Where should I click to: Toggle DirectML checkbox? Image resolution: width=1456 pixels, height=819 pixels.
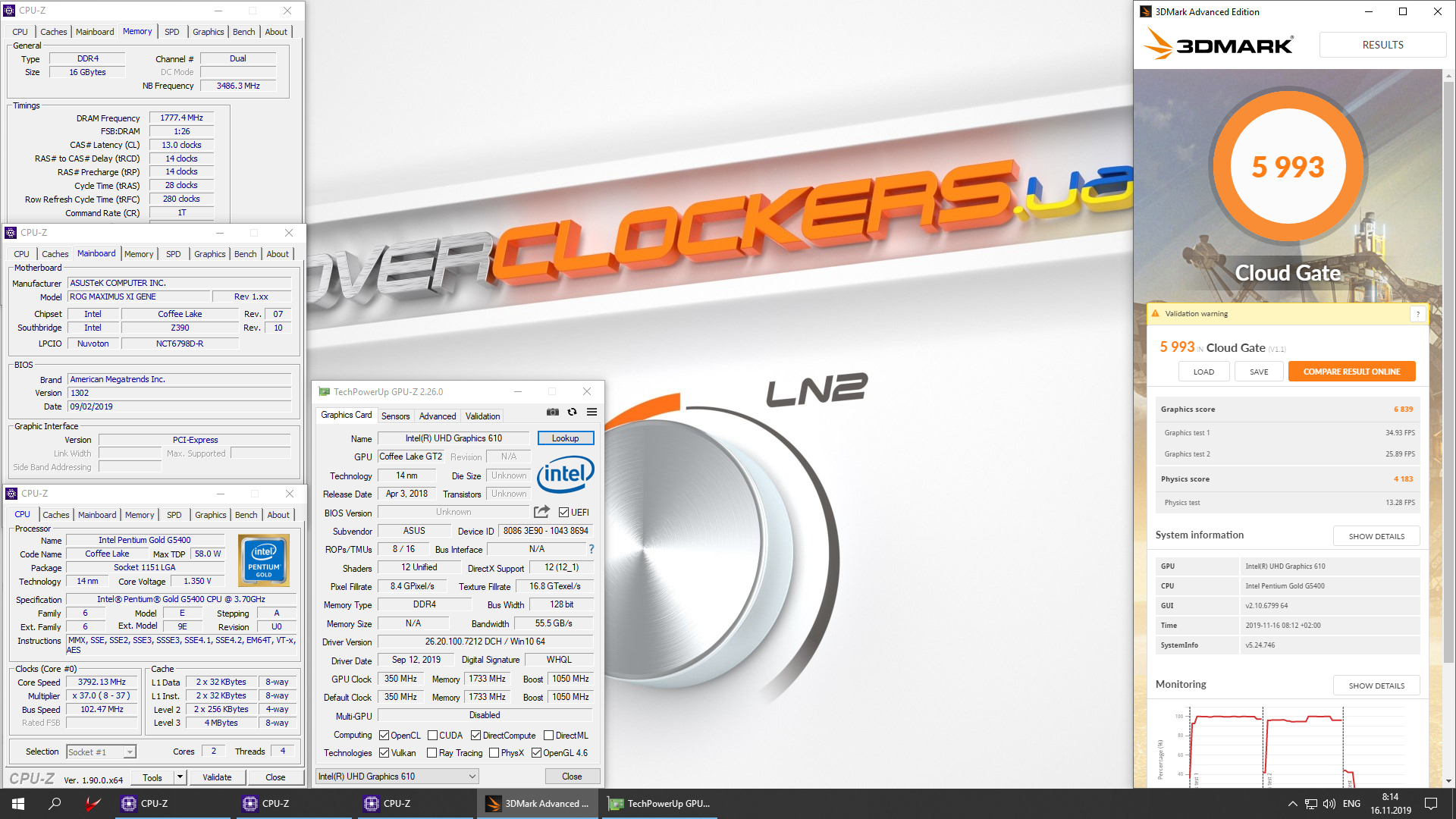(548, 736)
